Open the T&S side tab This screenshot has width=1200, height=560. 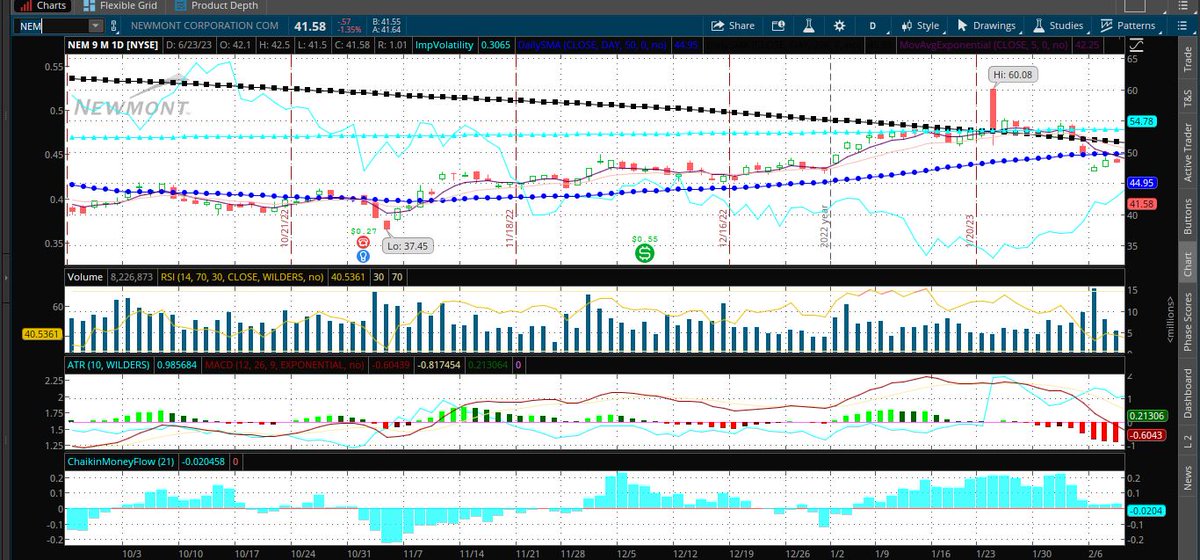[1187, 97]
